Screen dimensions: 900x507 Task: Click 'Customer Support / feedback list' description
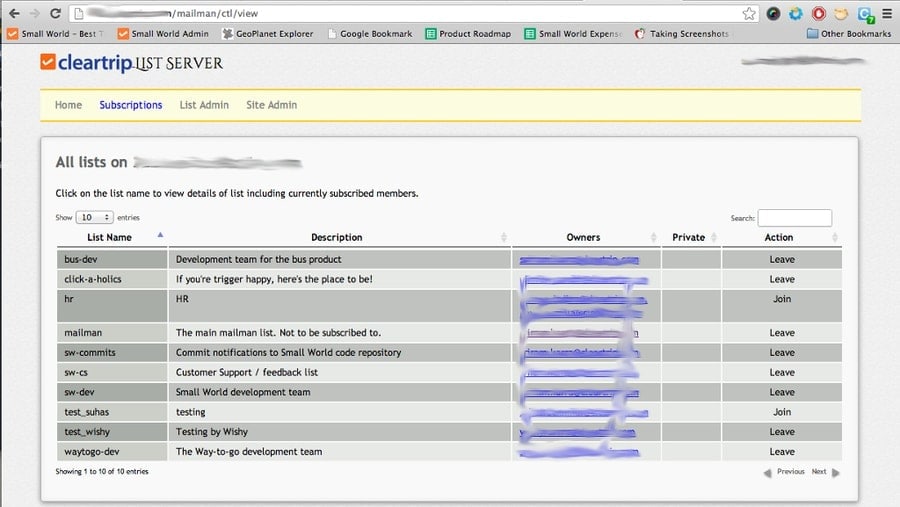[247, 373]
